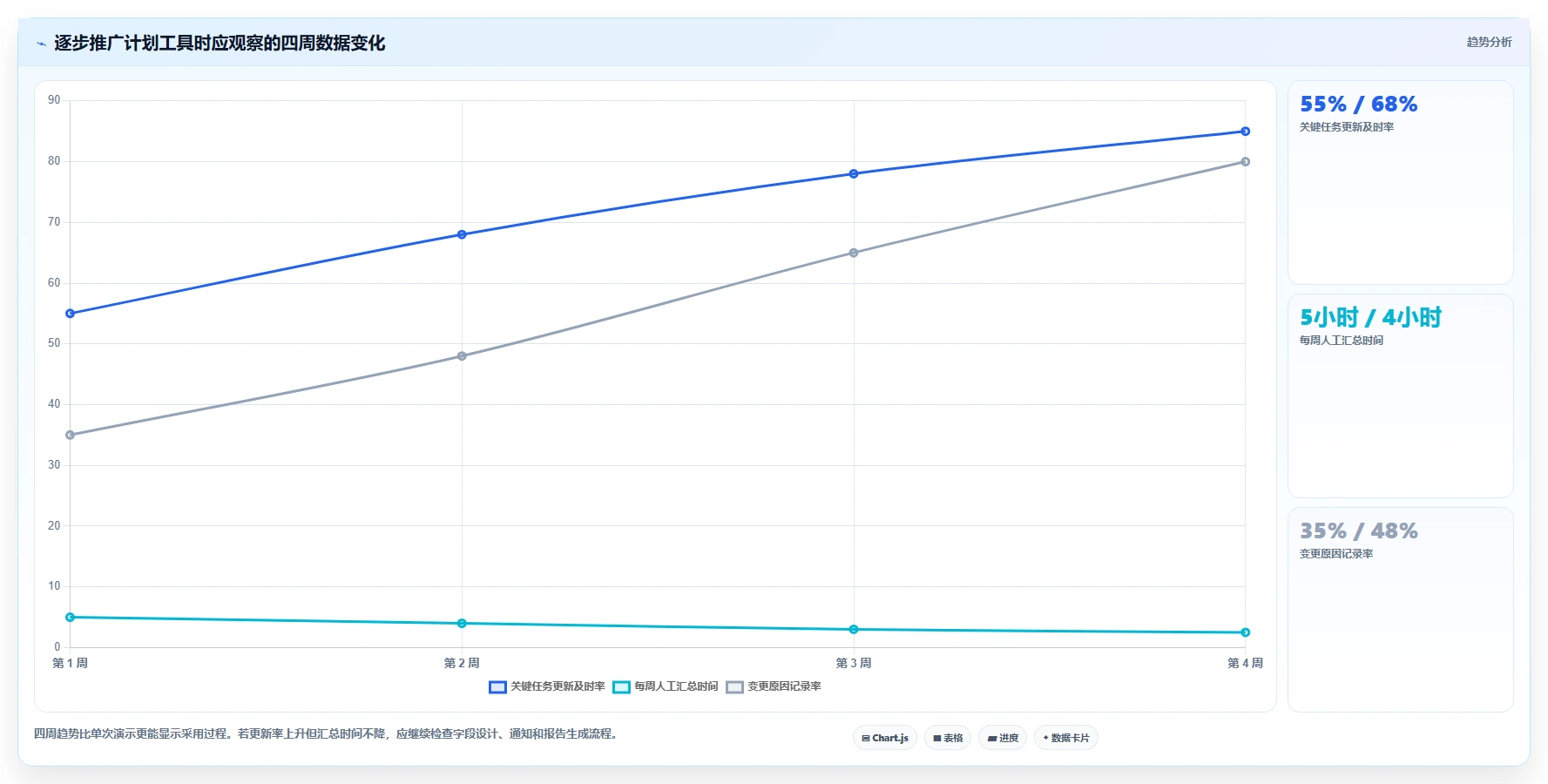This screenshot has width=1548, height=784.
Task: Click the 第 4 周 x-axis label
Action: pos(1246,663)
